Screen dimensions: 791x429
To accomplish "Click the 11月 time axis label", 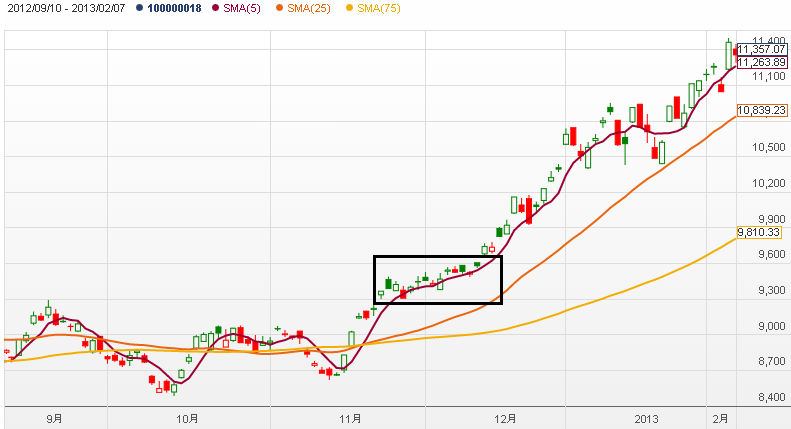I will [350, 419].
